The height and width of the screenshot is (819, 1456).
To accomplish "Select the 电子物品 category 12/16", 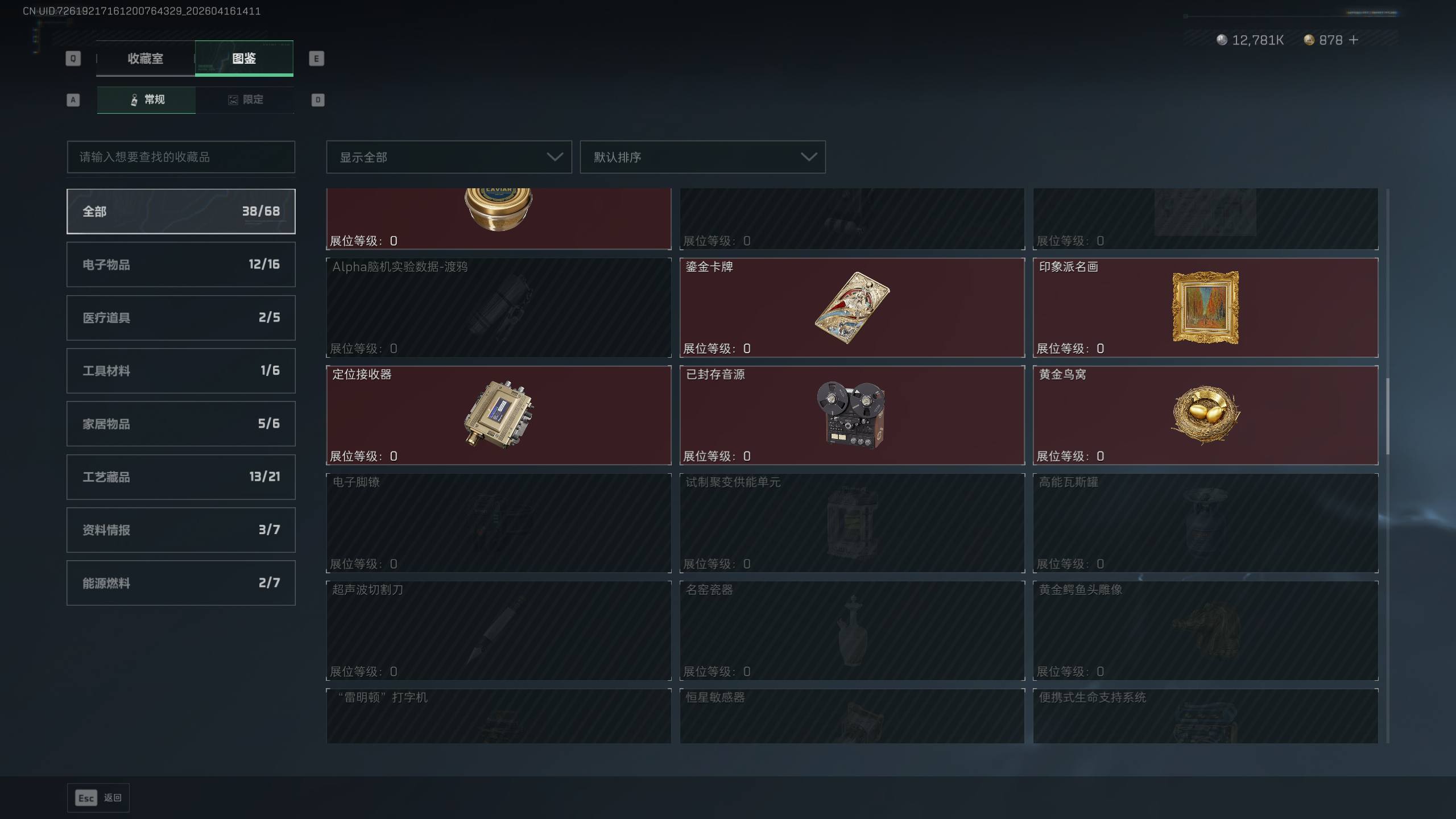I will pyautogui.click(x=181, y=264).
